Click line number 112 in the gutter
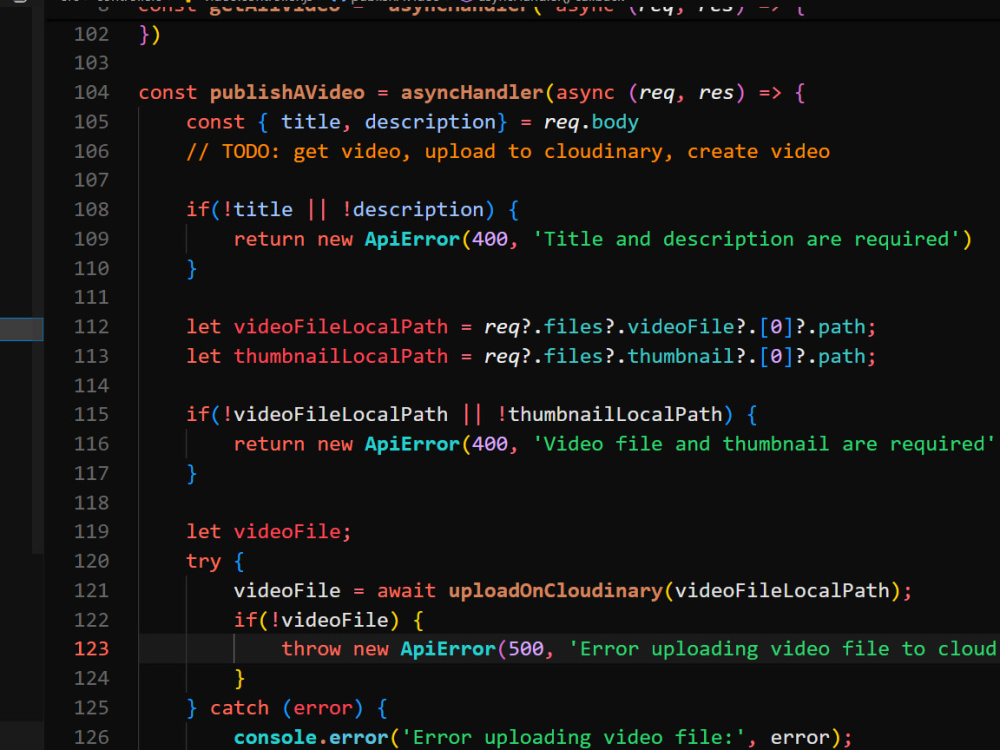Viewport: 1000px width, 750px height. click(91, 327)
